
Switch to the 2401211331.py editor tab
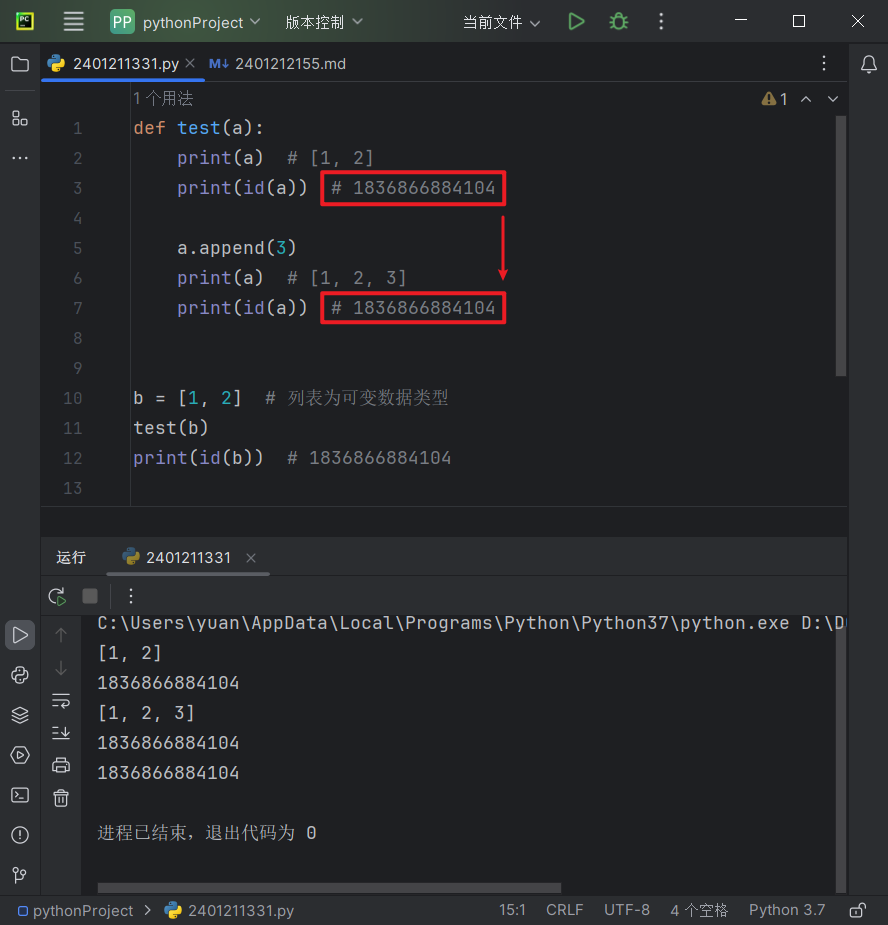tap(125, 64)
